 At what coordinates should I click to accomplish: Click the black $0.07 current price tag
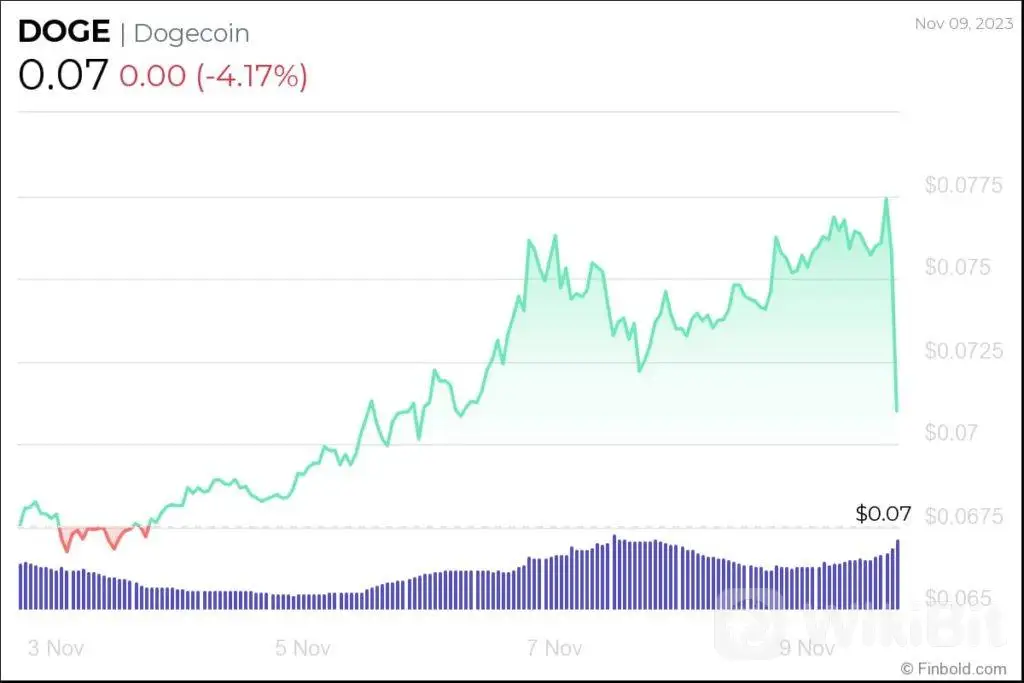[883, 514]
